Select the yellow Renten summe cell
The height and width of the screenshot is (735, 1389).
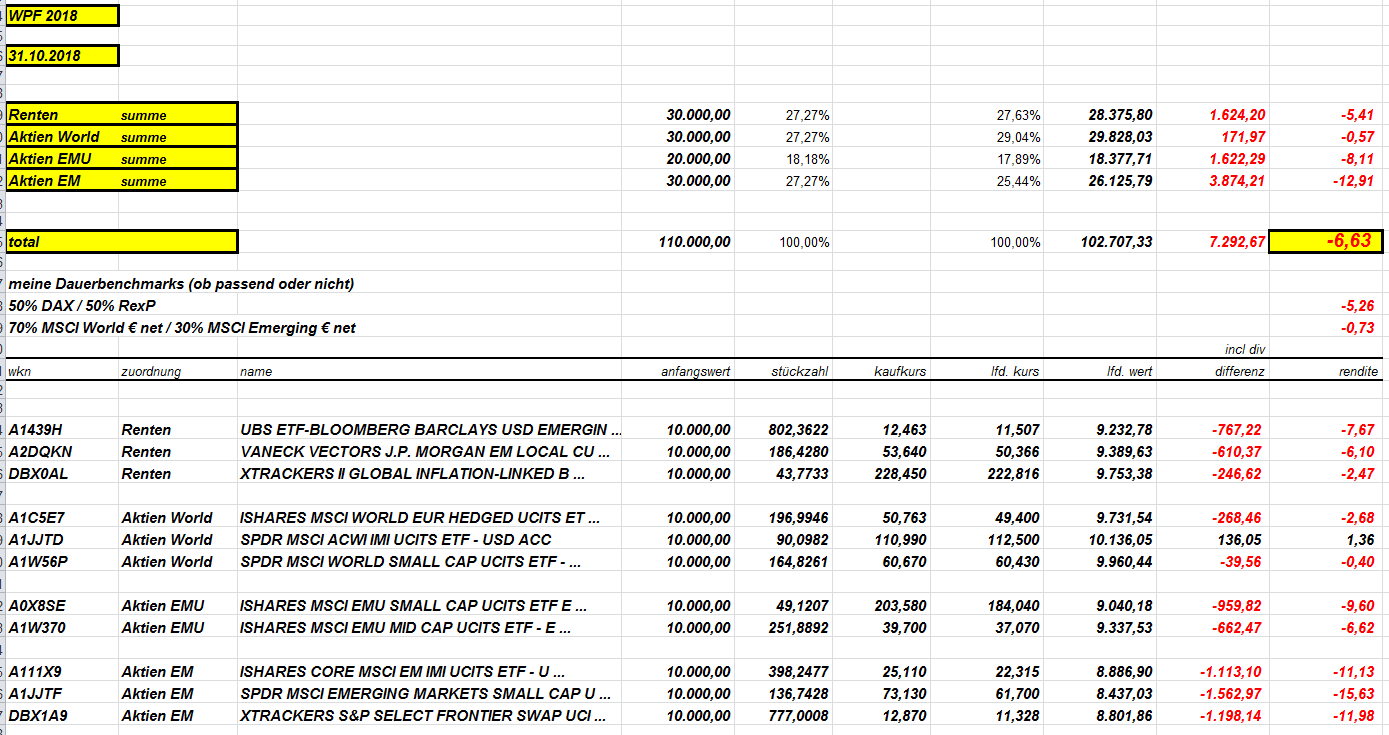tap(122, 114)
